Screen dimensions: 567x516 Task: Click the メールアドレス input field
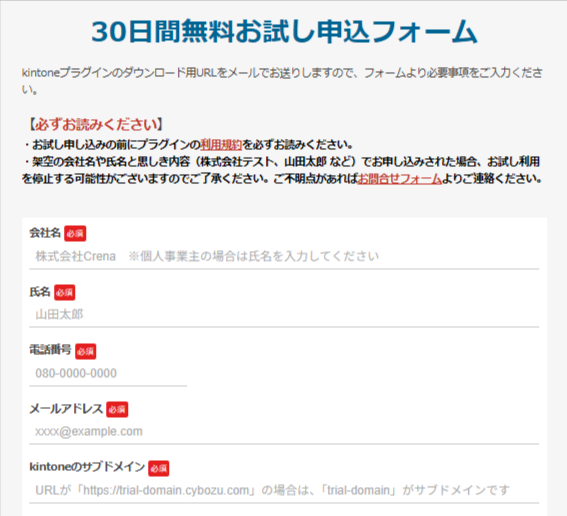(284, 432)
